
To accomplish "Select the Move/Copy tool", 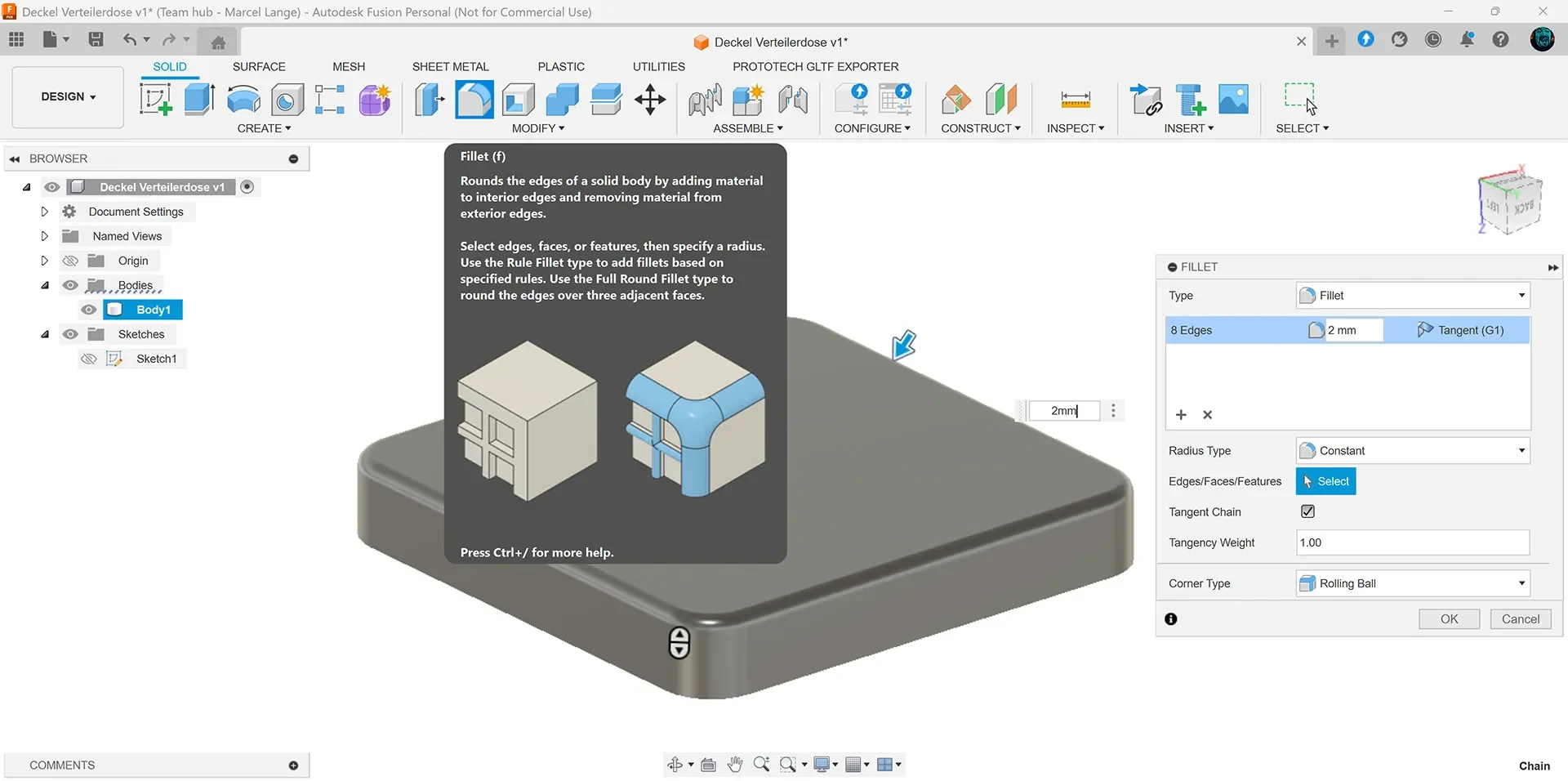I will tap(650, 100).
